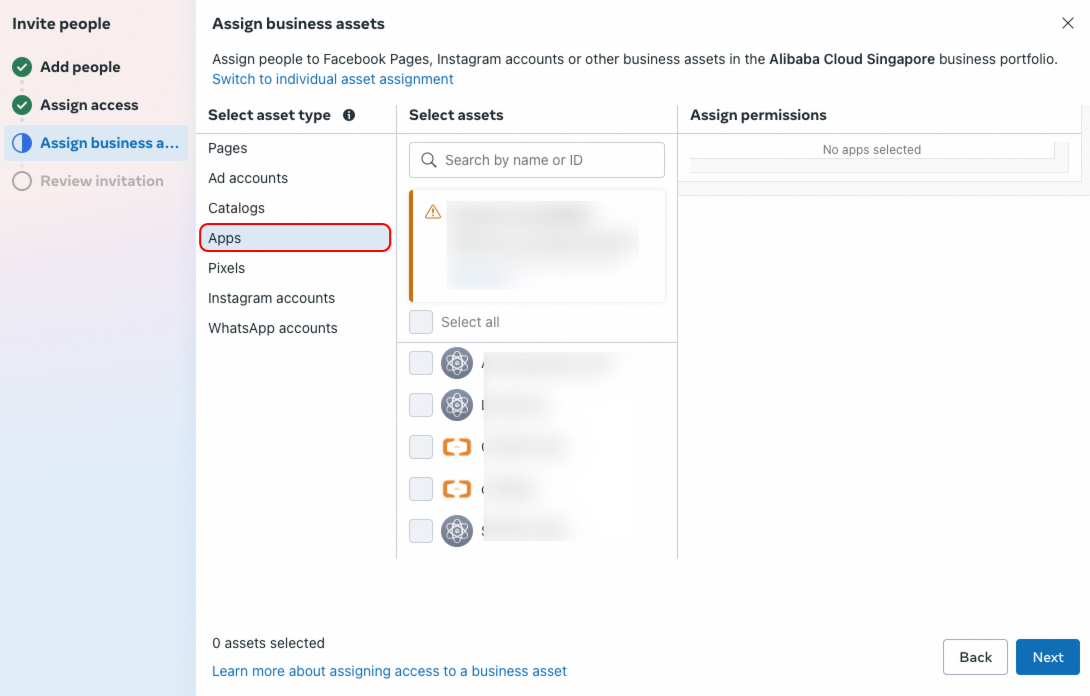Tick the Select all checkbox

[x=421, y=322]
